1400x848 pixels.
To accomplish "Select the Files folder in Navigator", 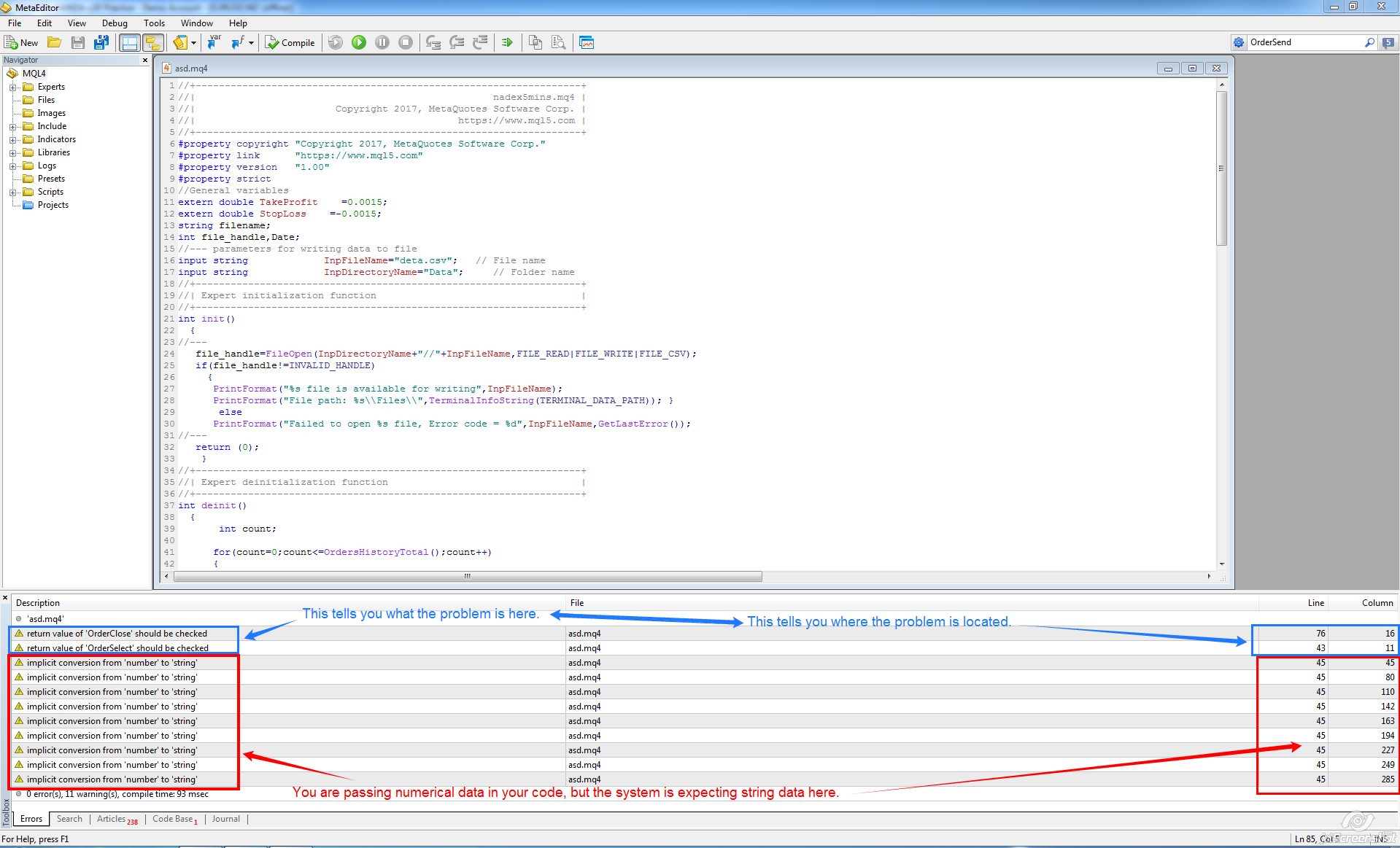I will point(46,100).
